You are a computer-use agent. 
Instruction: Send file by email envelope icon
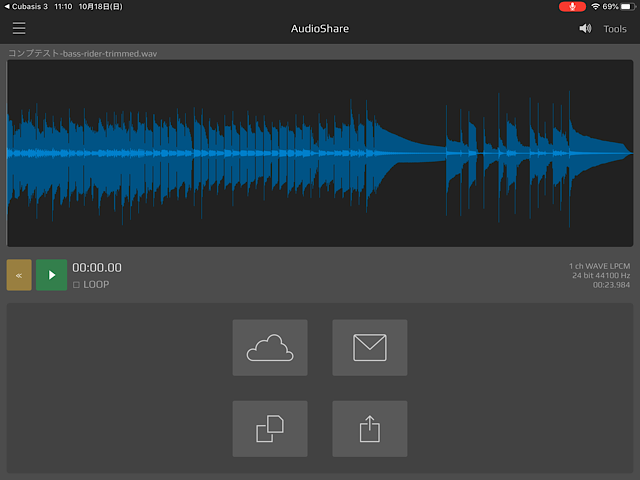coord(370,348)
